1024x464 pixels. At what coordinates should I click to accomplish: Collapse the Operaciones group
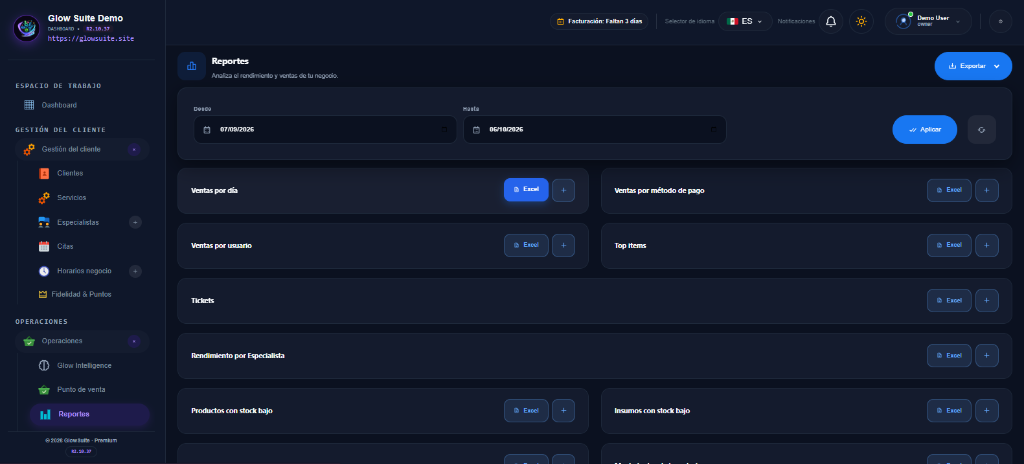pos(134,341)
